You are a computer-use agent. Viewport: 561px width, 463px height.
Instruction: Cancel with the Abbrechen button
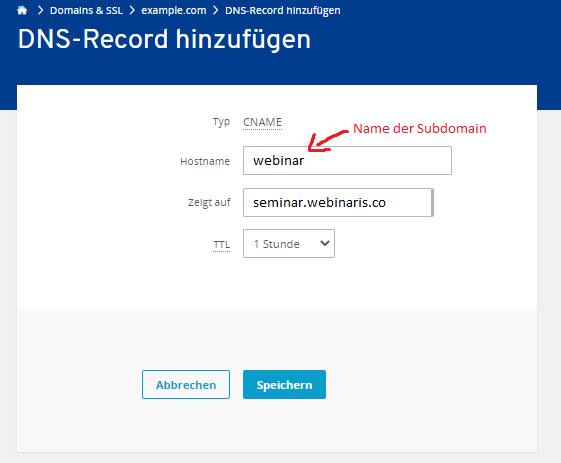tap(186, 385)
